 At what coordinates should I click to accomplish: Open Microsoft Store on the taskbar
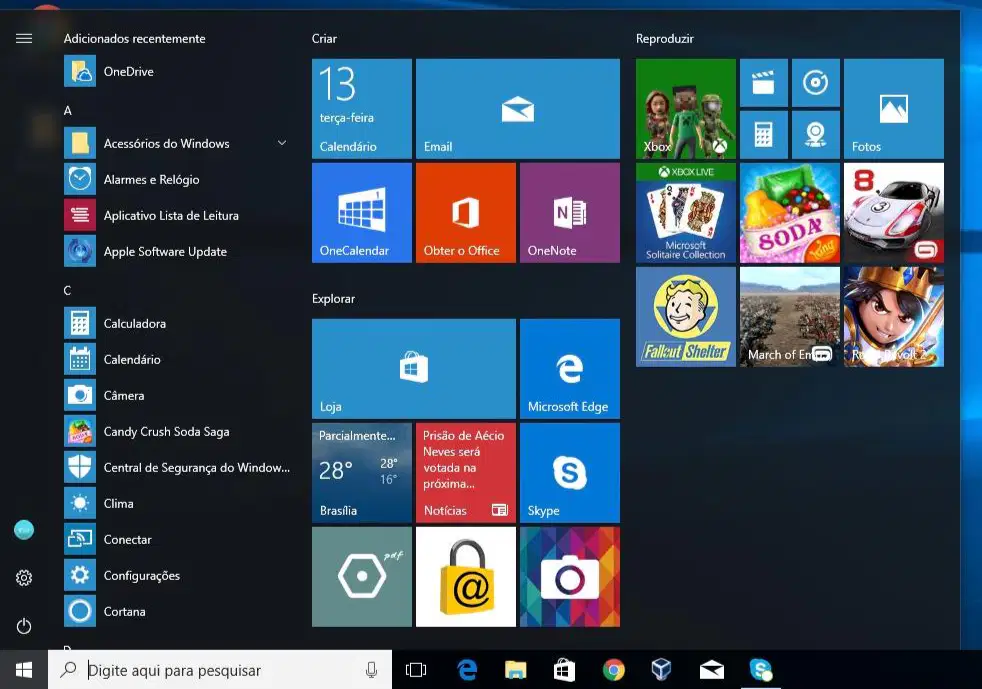[564, 670]
